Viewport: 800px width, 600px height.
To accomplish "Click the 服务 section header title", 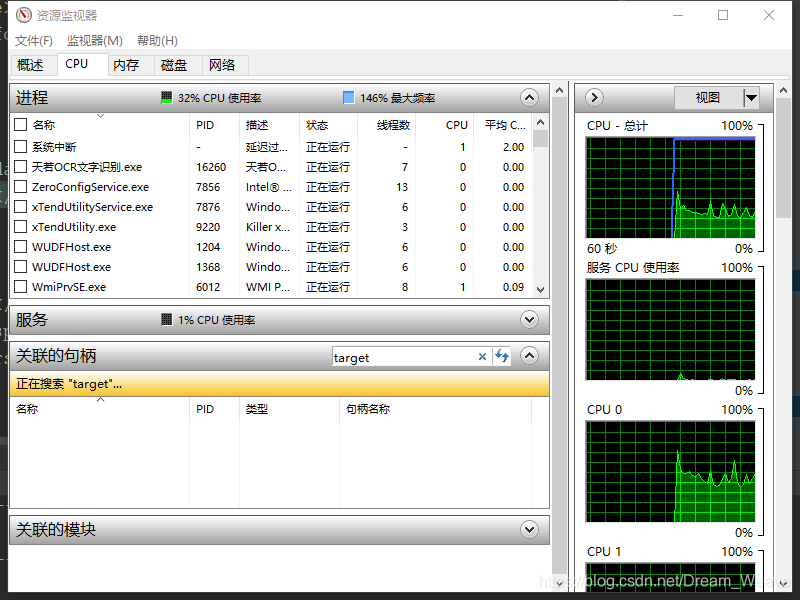I will coord(32,320).
